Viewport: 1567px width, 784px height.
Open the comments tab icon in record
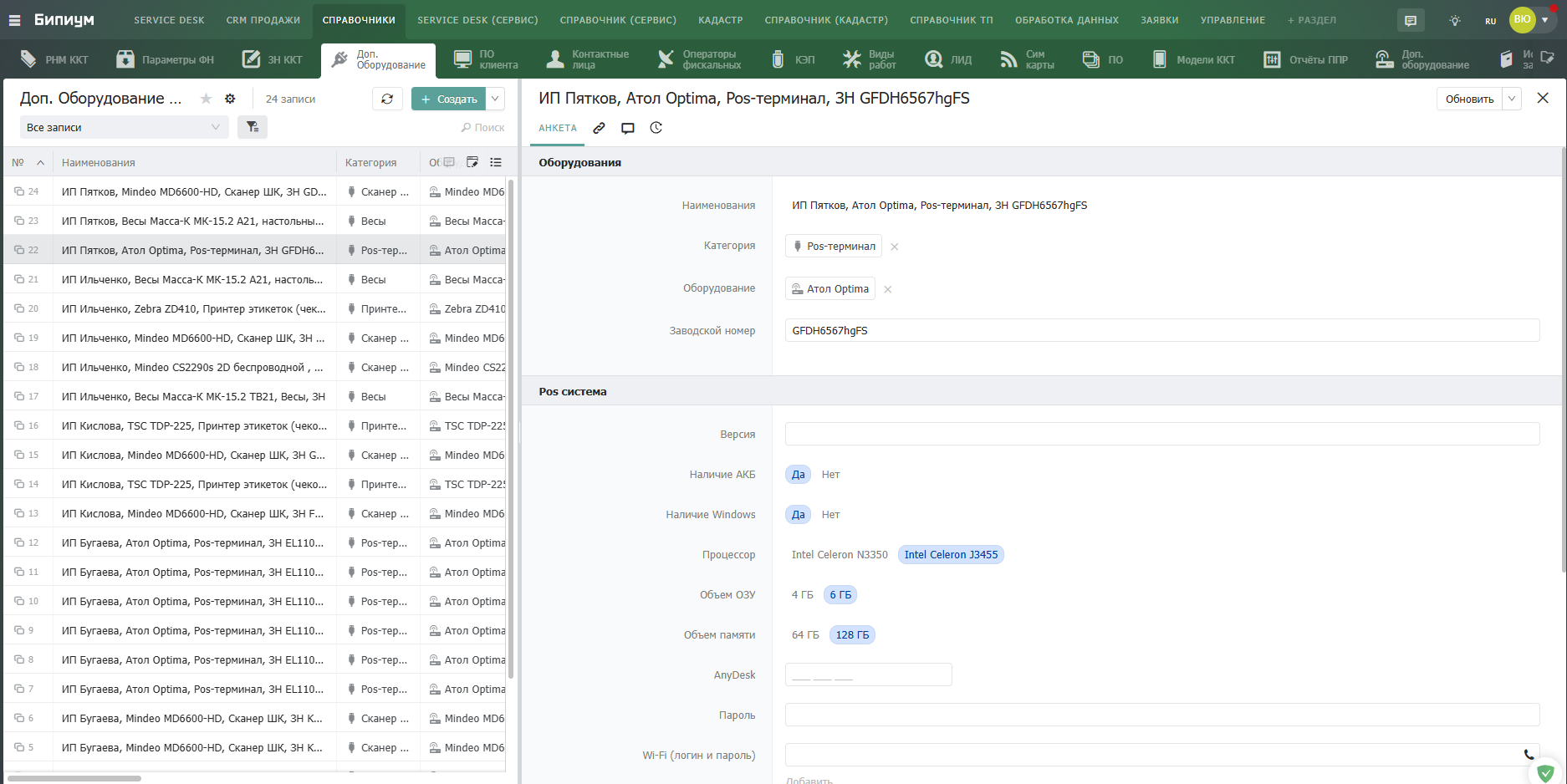click(628, 128)
